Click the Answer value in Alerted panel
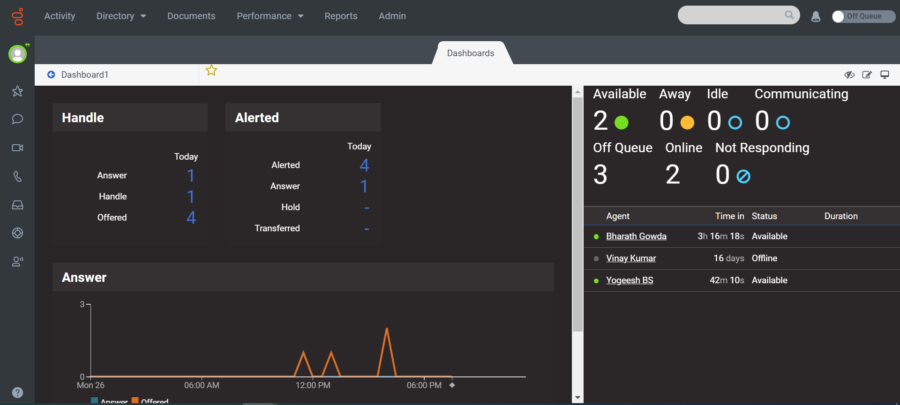 pos(364,186)
